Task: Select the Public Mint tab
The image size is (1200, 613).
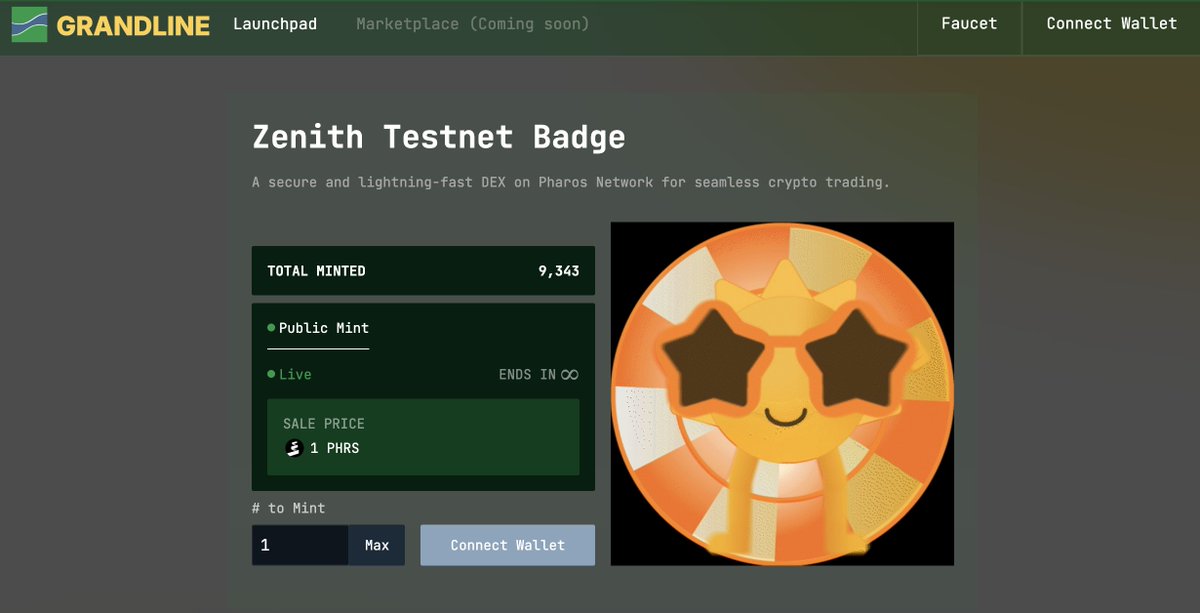Action: 318,328
